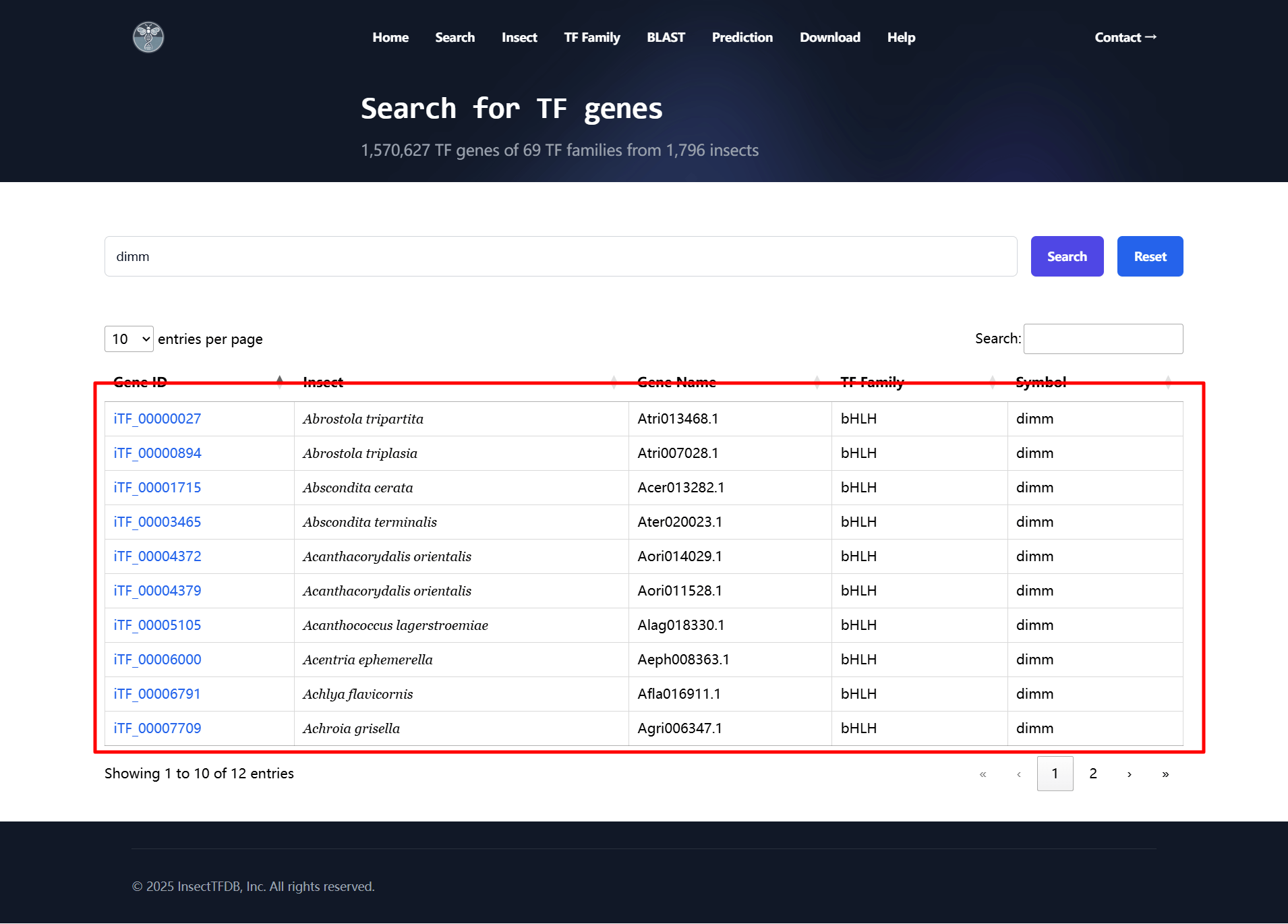Go to page 2 of results
1288x924 pixels.
pos(1092,774)
